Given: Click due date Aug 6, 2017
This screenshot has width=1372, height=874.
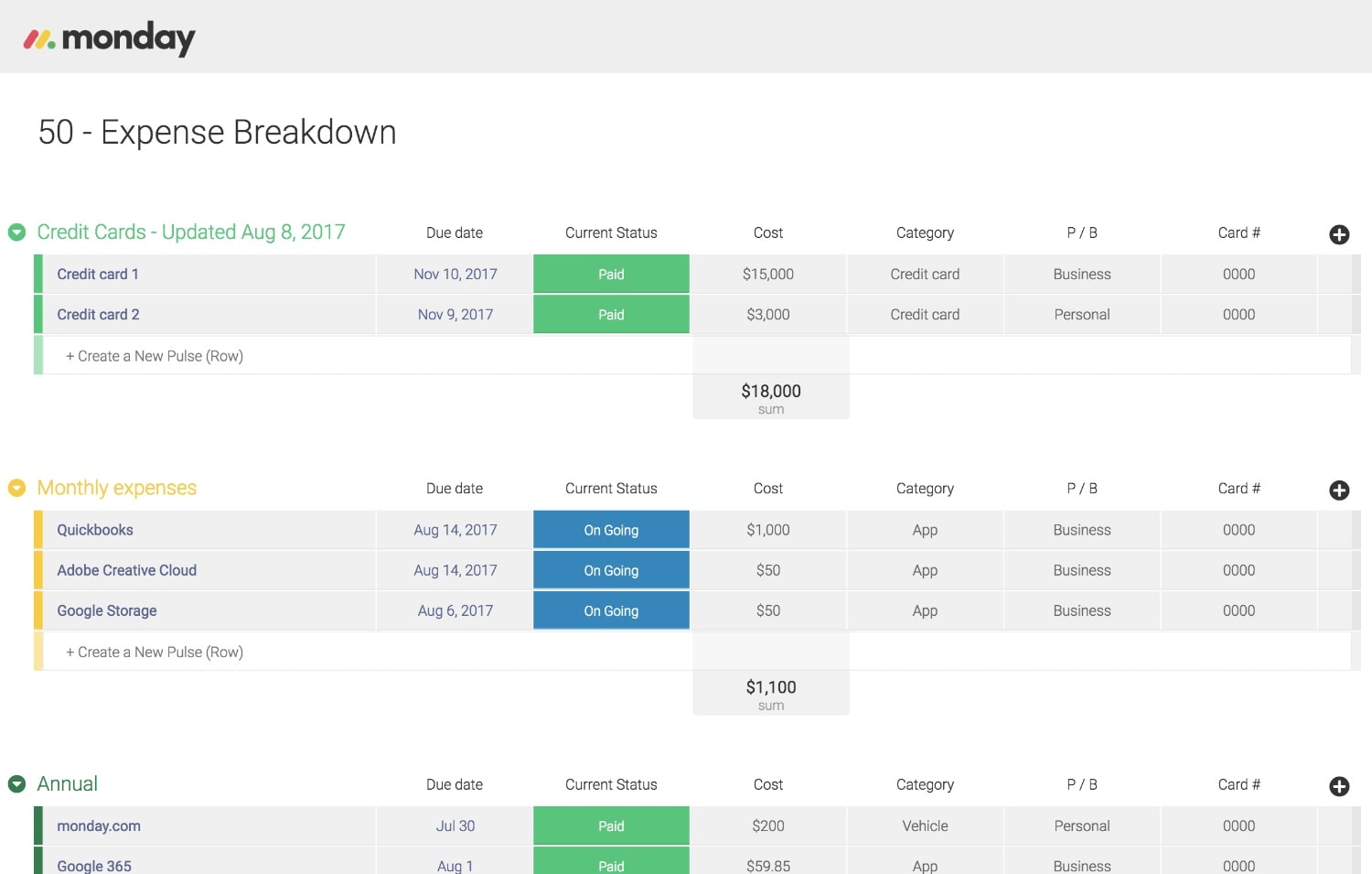Looking at the screenshot, I should [456, 610].
